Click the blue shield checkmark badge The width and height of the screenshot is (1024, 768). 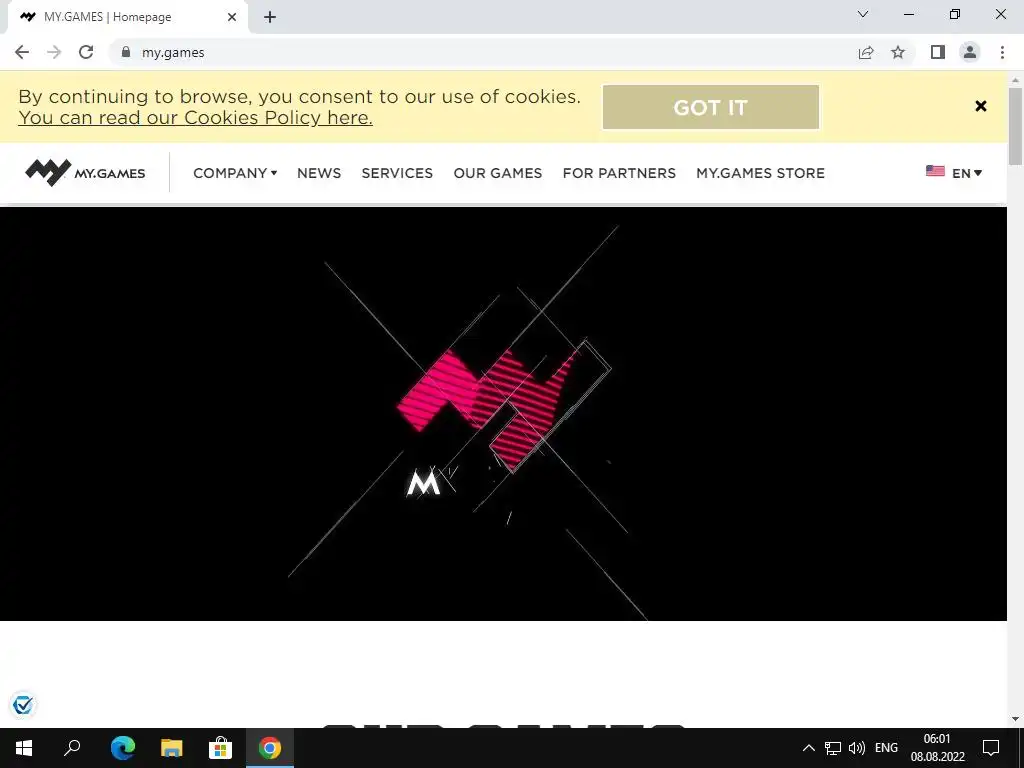(23, 705)
